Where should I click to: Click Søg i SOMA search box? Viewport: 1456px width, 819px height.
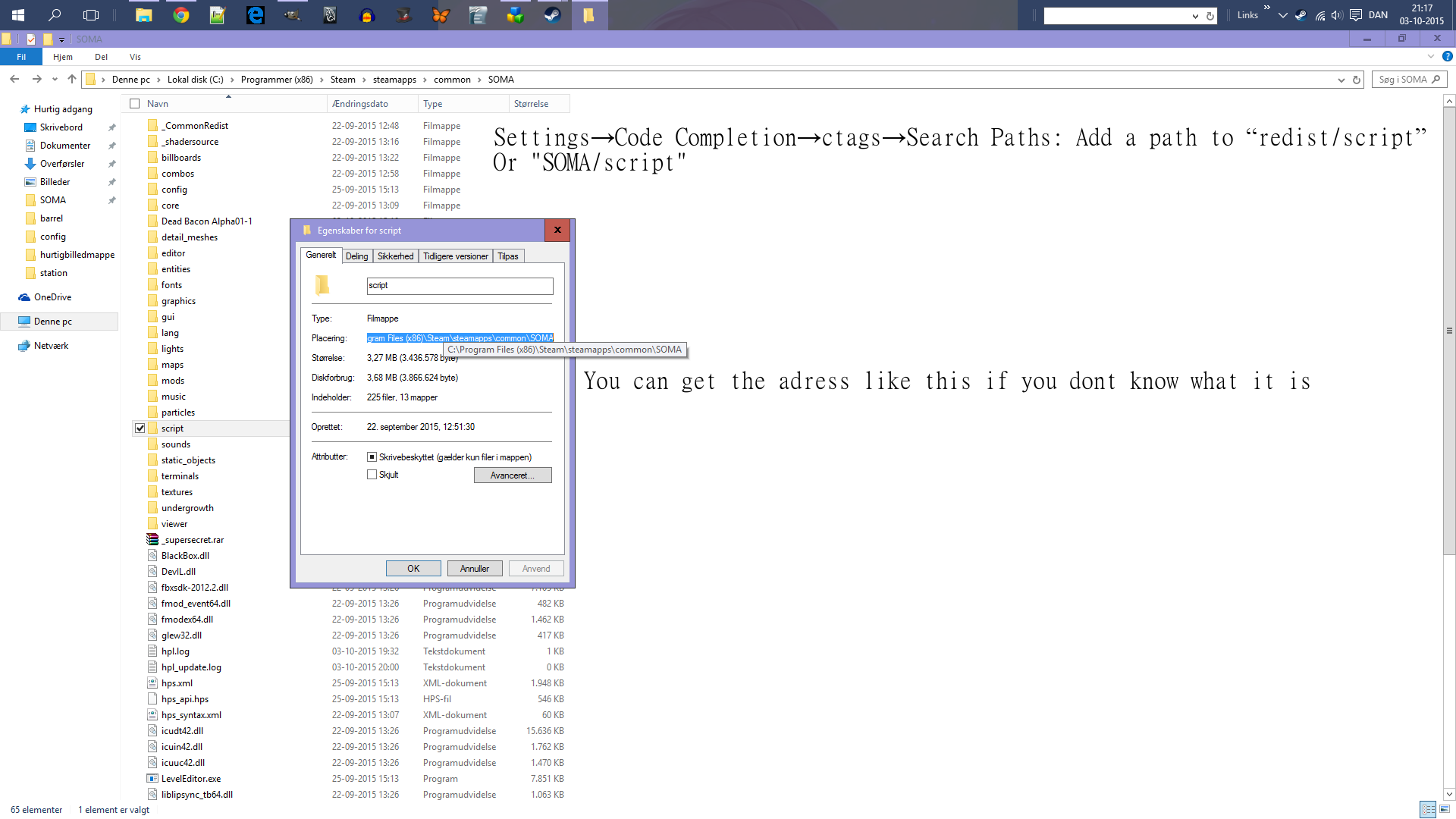tap(1410, 80)
